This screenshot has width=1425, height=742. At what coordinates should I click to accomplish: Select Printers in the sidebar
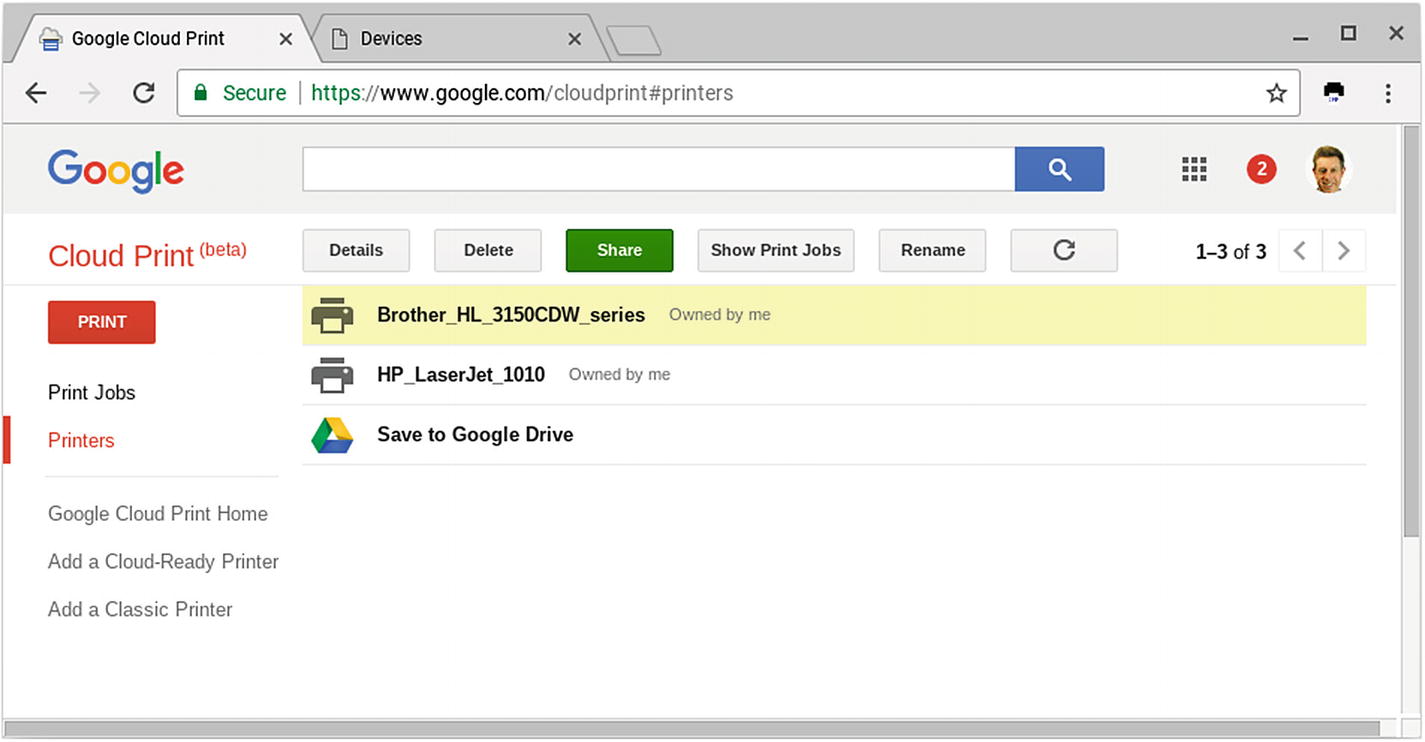(x=81, y=440)
